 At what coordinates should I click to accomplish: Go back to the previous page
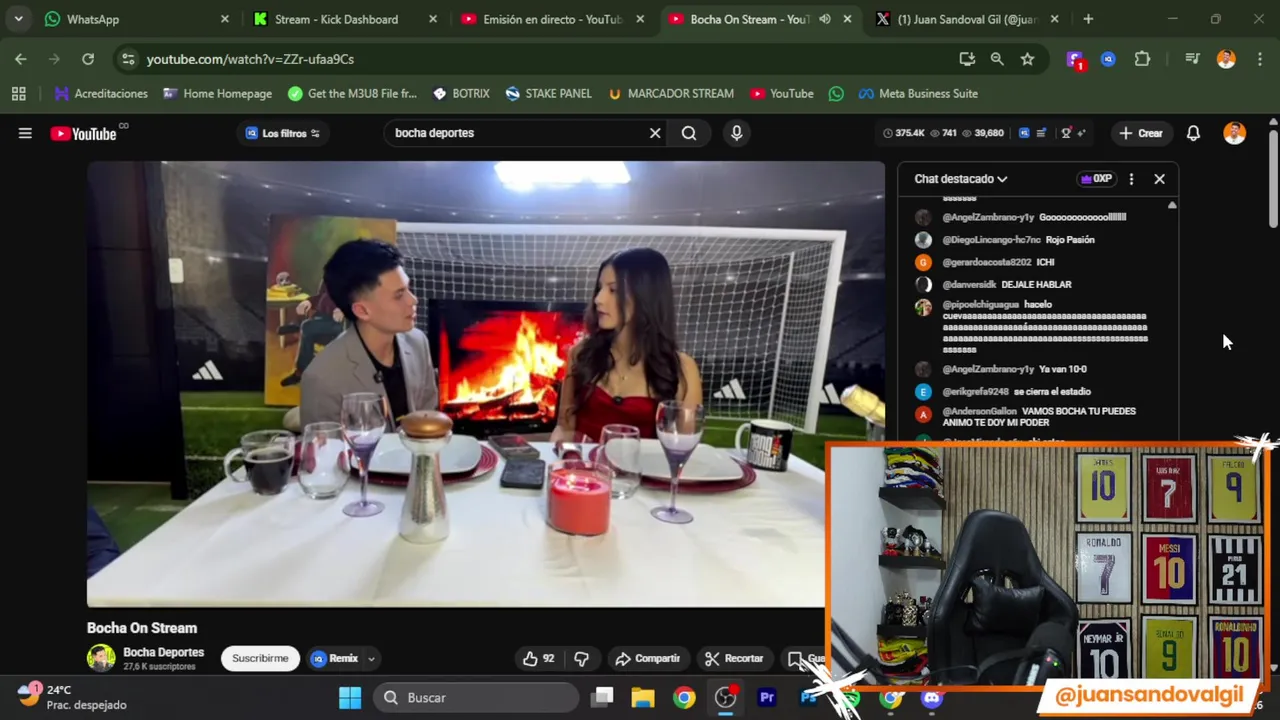coord(21,59)
